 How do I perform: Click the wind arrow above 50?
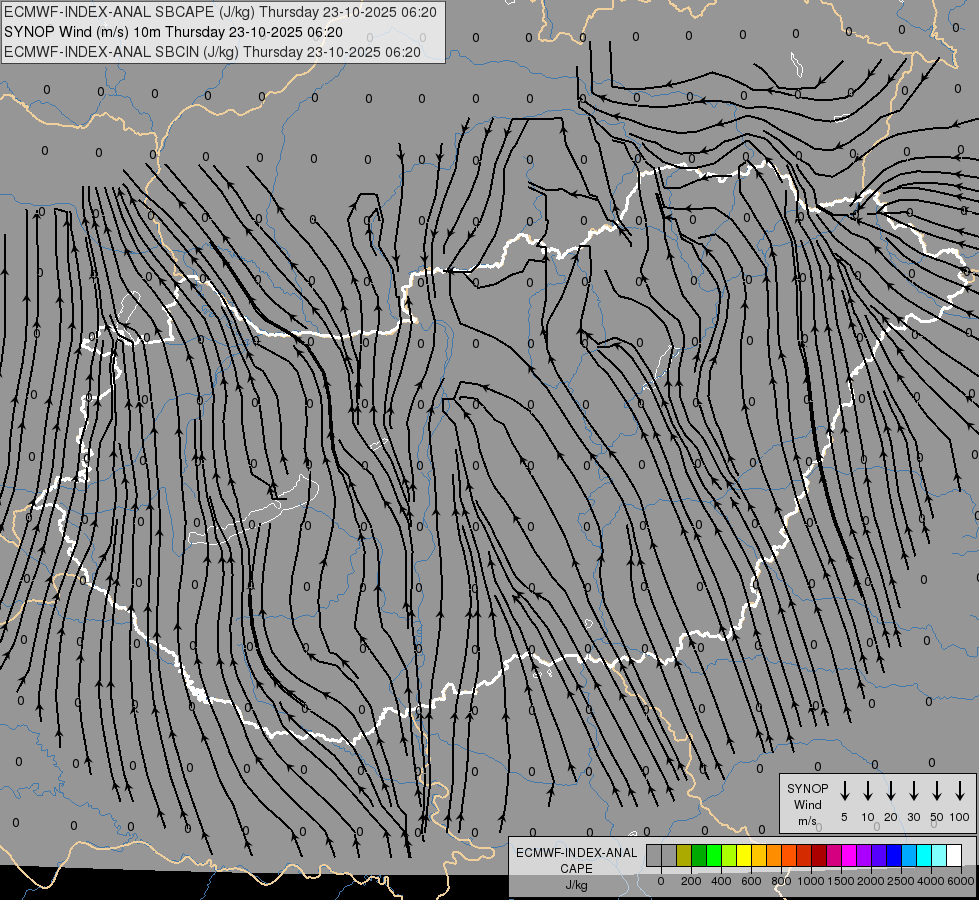(937, 791)
